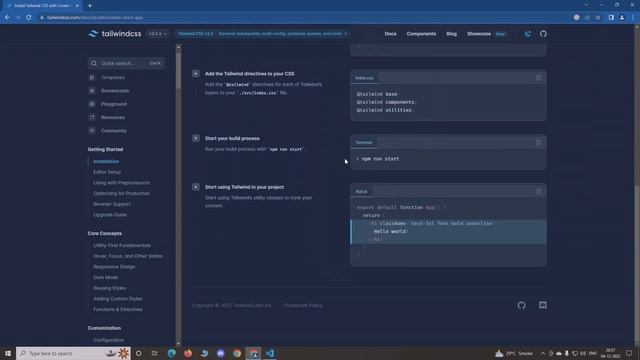The image size is (640, 360).
Task: Select the App.js code tab
Action: pos(361,191)
